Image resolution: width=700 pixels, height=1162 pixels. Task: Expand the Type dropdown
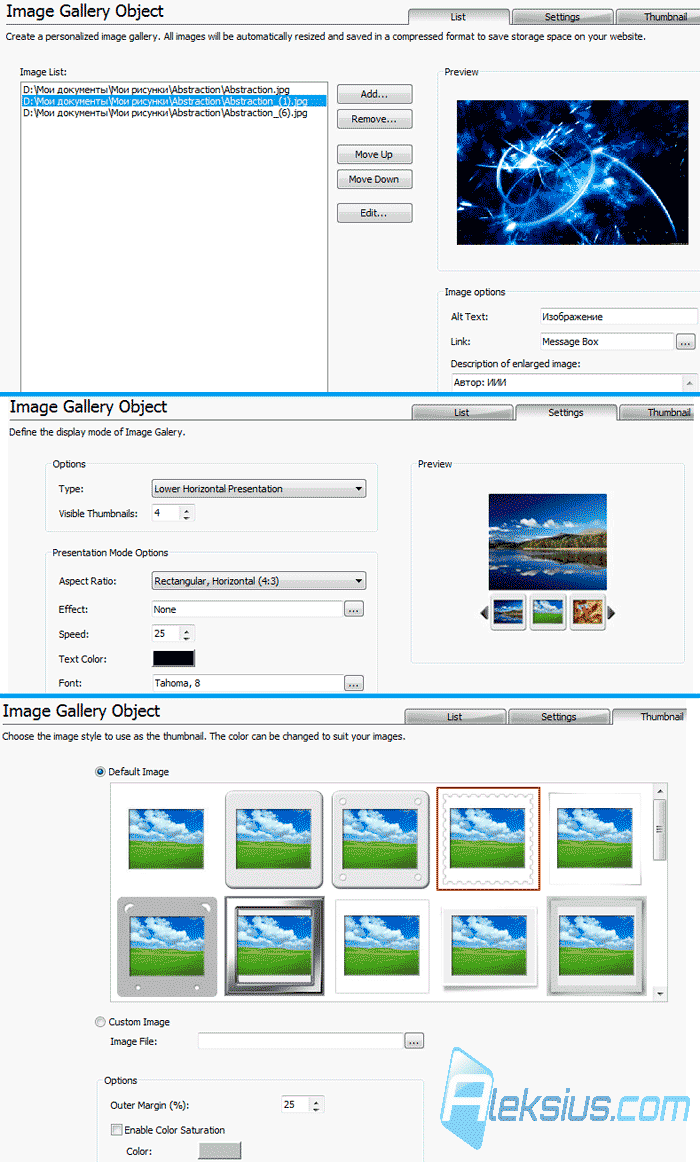point(359,489)
